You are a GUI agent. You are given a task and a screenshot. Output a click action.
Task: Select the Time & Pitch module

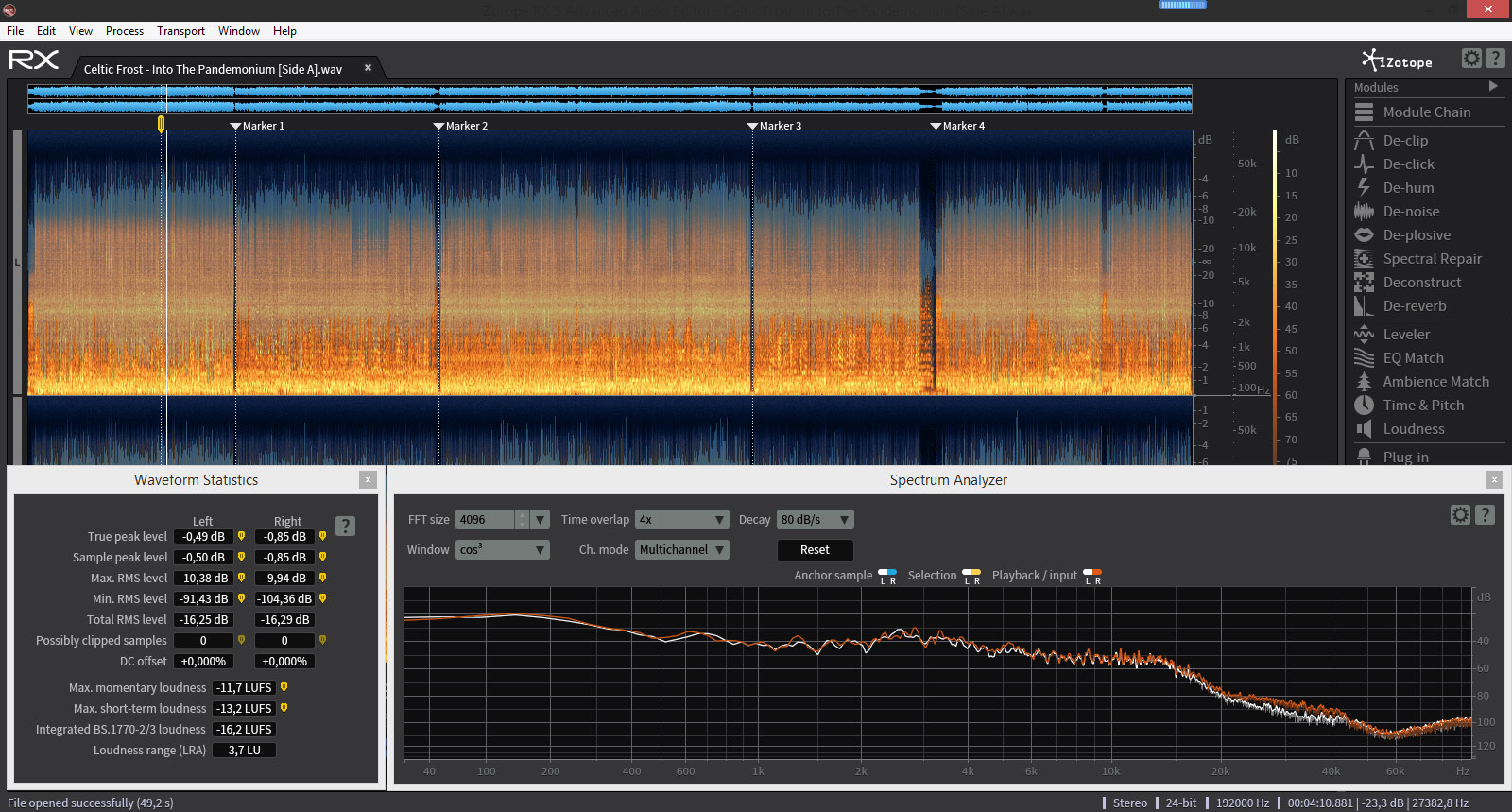point(1422,406)
